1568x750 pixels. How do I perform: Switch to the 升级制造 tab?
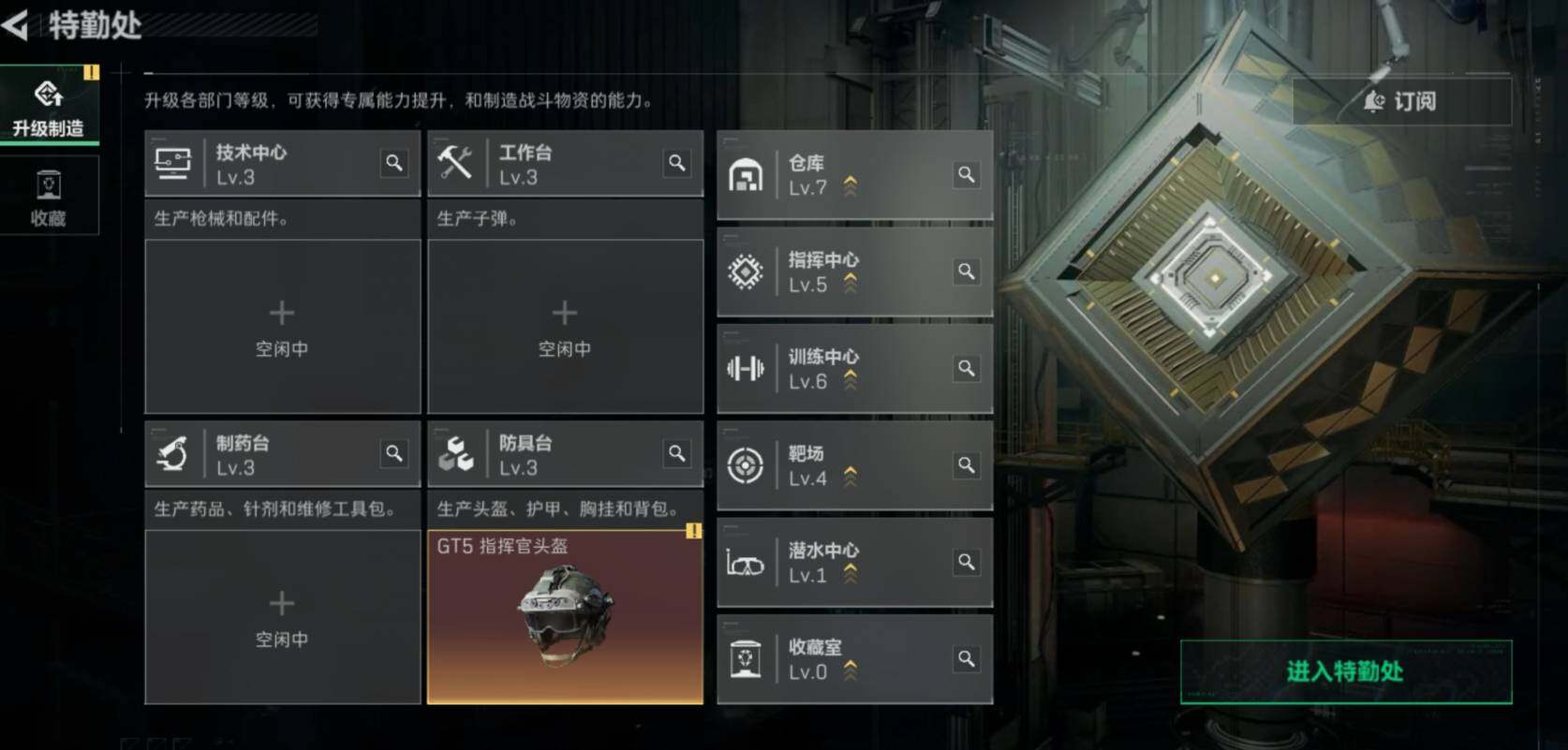[49, 106]
